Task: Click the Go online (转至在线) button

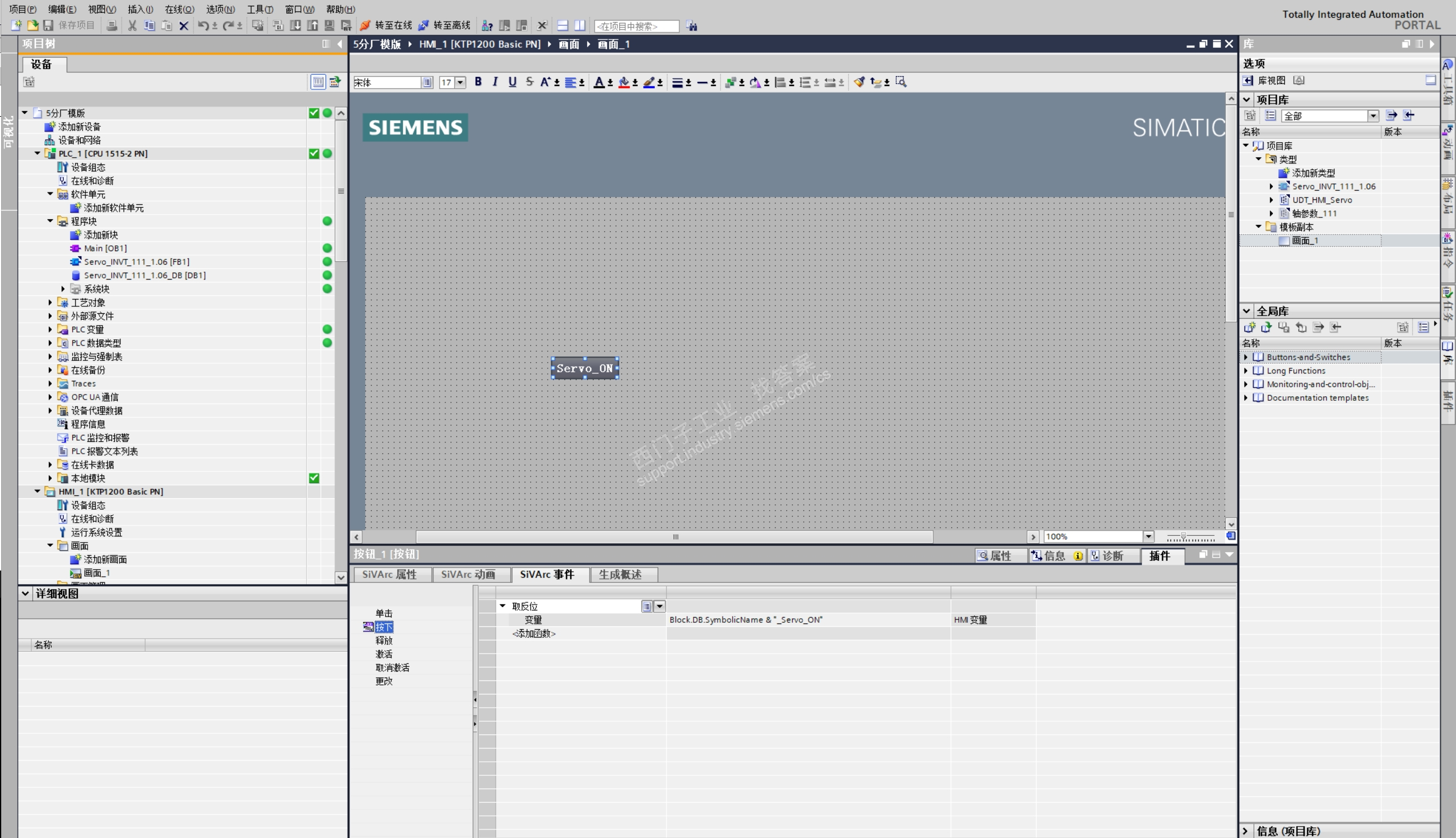Action: coord(386,25)
